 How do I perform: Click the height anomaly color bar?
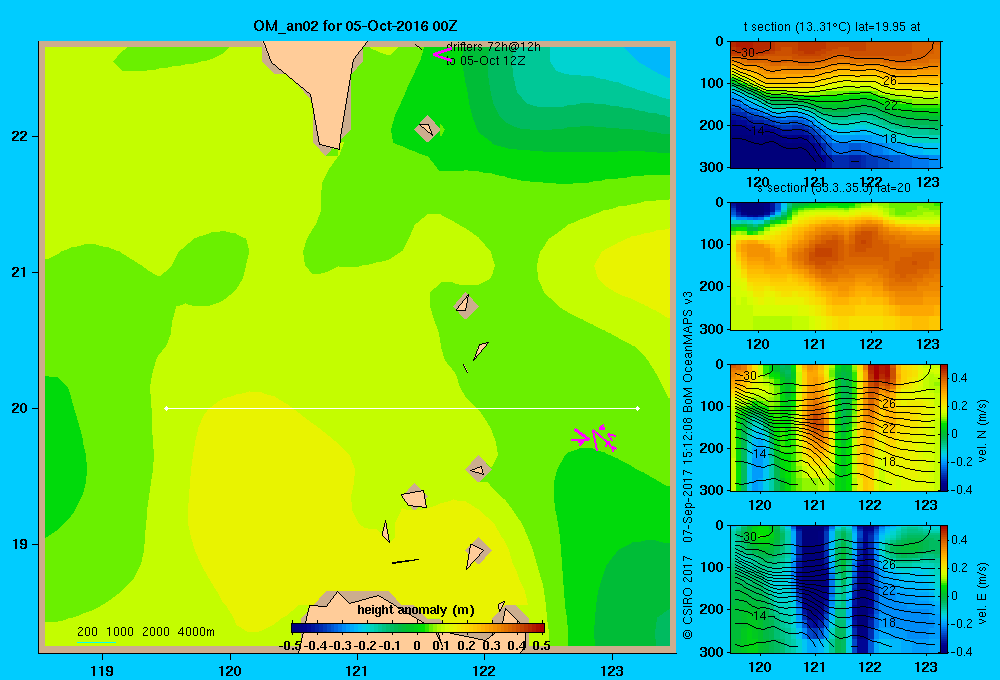pos(417,628)
